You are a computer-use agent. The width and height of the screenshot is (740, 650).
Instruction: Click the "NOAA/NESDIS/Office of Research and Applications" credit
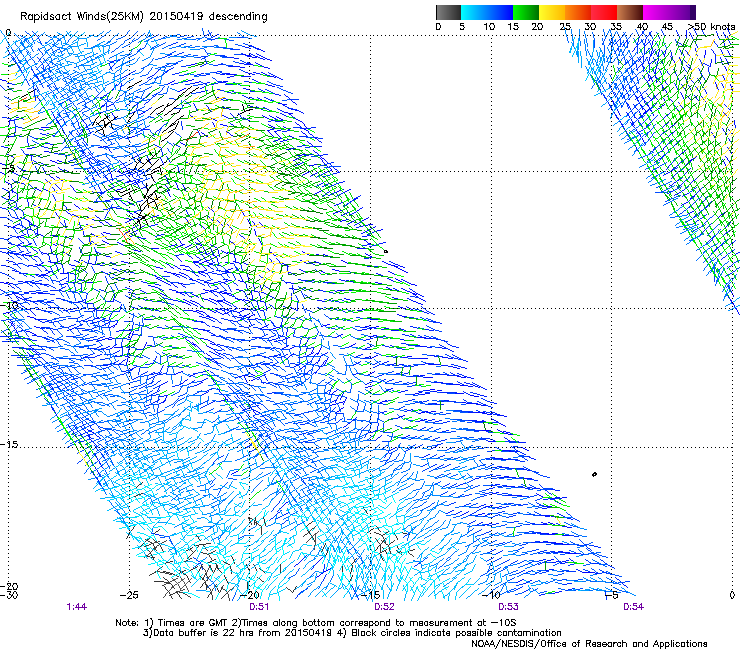point(589,644)
